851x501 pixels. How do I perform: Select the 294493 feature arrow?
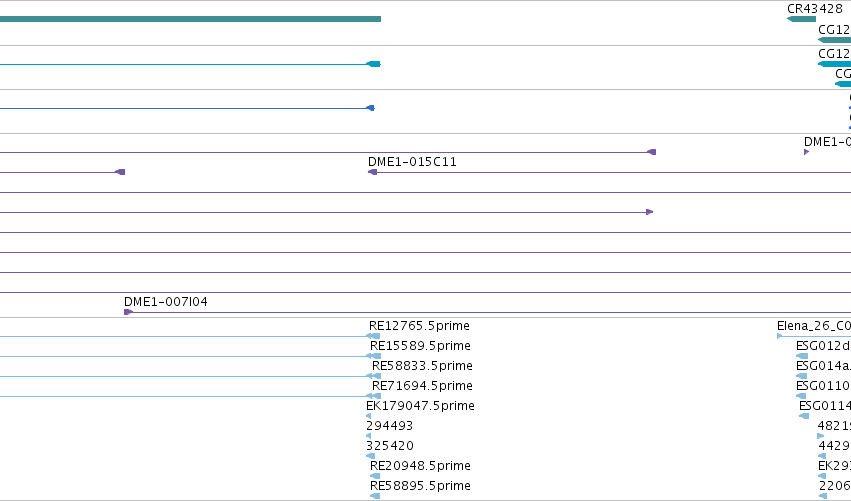click(369, 436)
